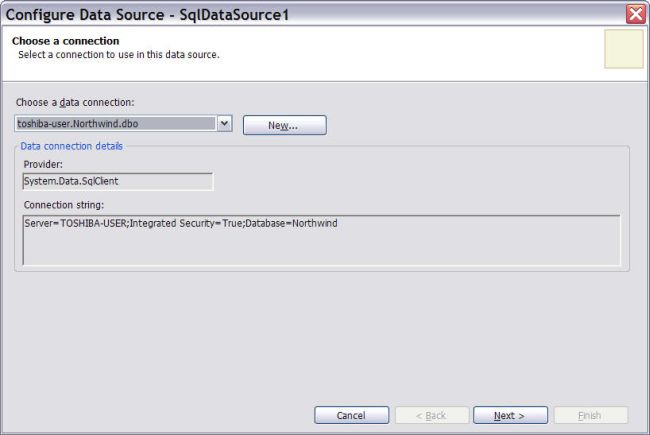This screenshot has width=650, height=435.
Task: Click the Back button
Action: point(430,415)
